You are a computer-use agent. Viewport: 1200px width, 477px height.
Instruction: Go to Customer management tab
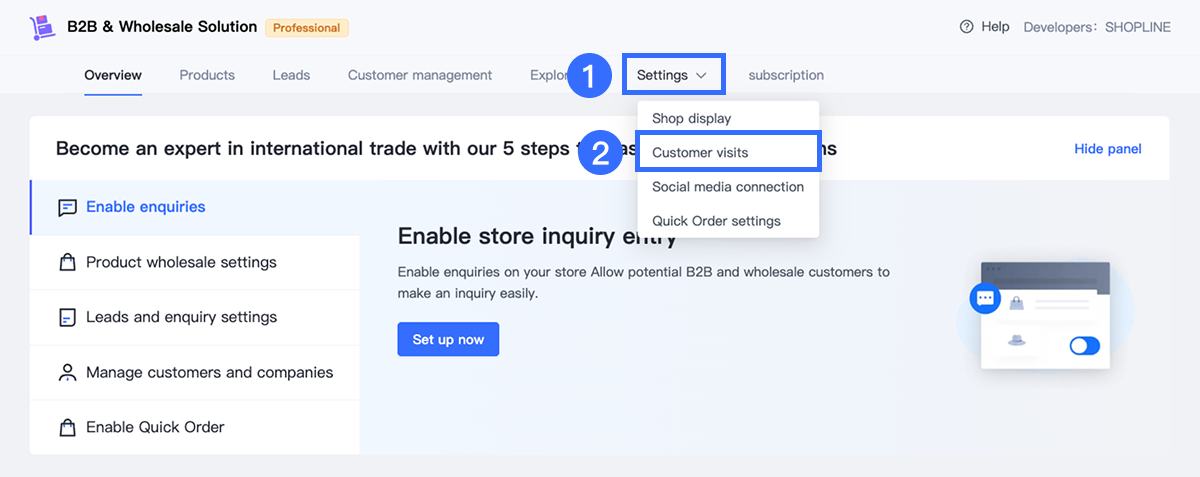(x=420, y=75)
